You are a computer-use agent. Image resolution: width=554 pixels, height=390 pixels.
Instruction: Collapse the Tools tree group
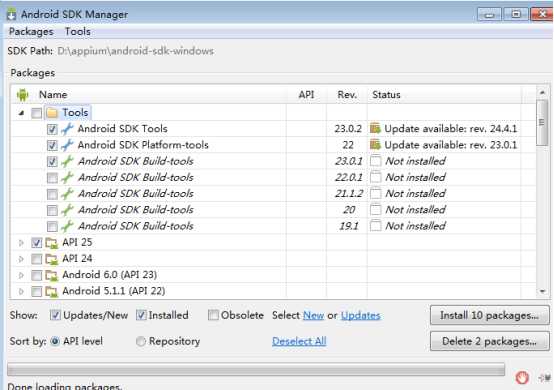(x=21, y=113)
